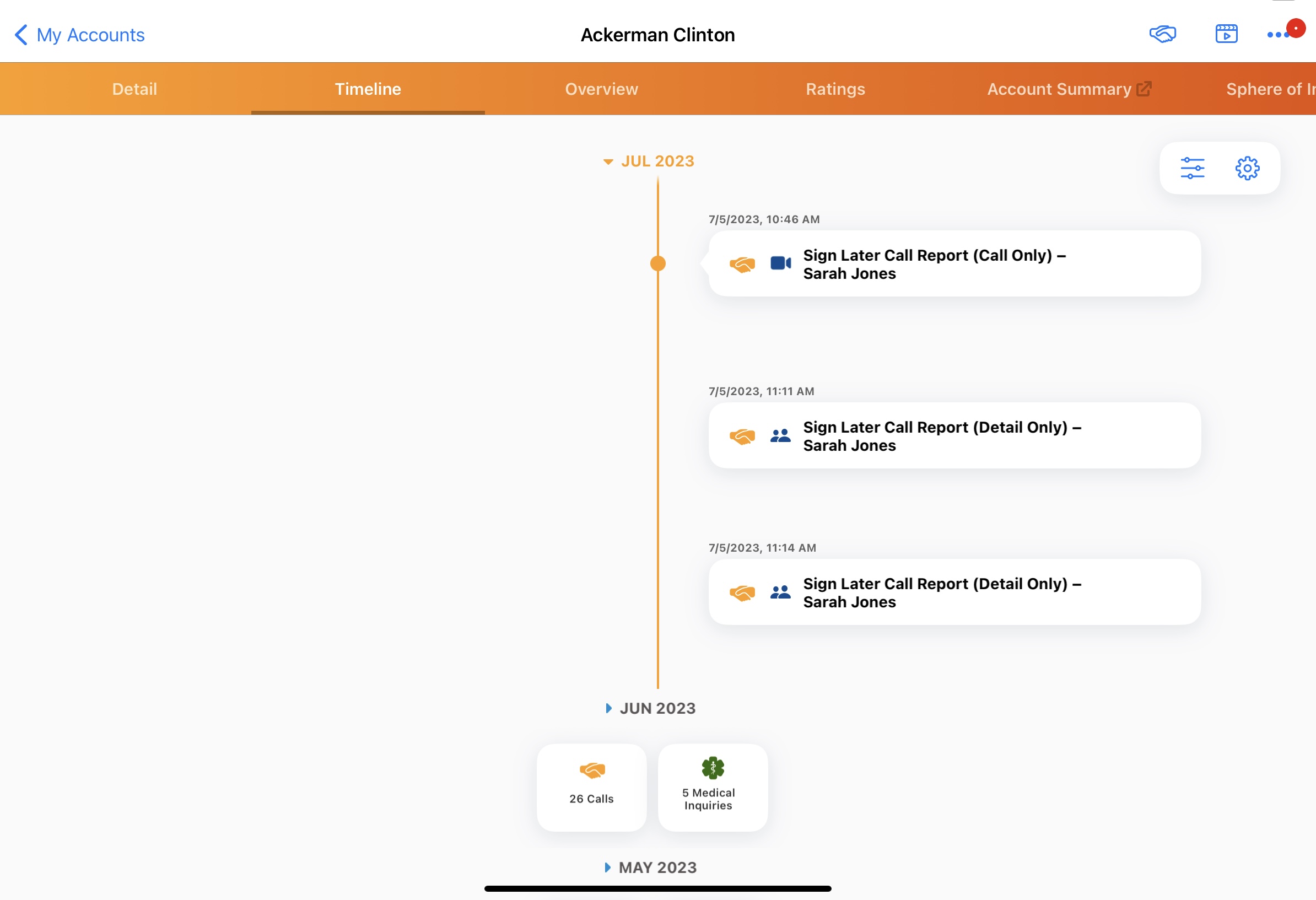Expand the MAY 2023 section
This screenshot has width=1316, height=900.
(608, 867)
